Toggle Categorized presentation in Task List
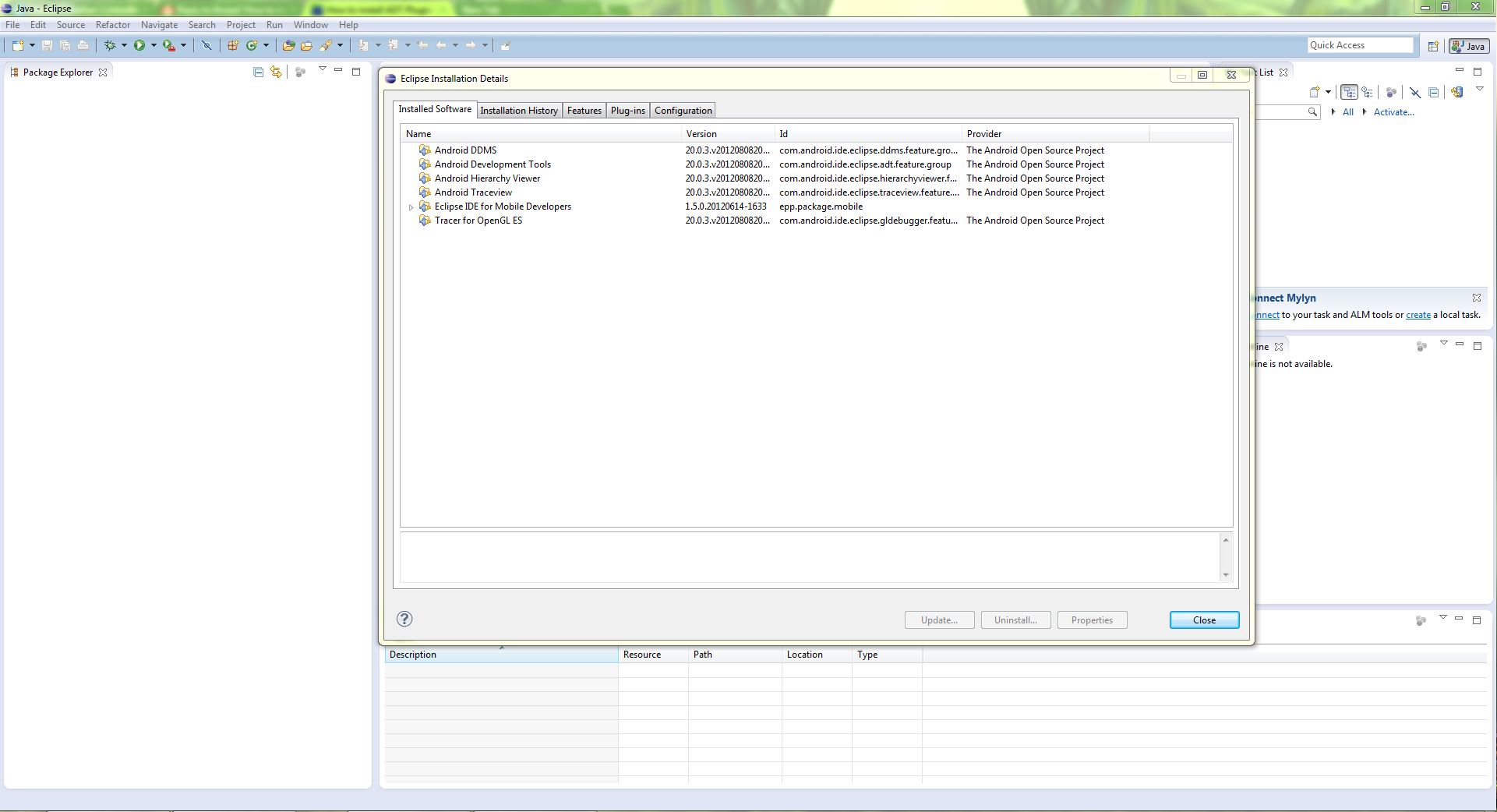The width and height of the screenshot is (1497, 812). [x=1349, y=92]
